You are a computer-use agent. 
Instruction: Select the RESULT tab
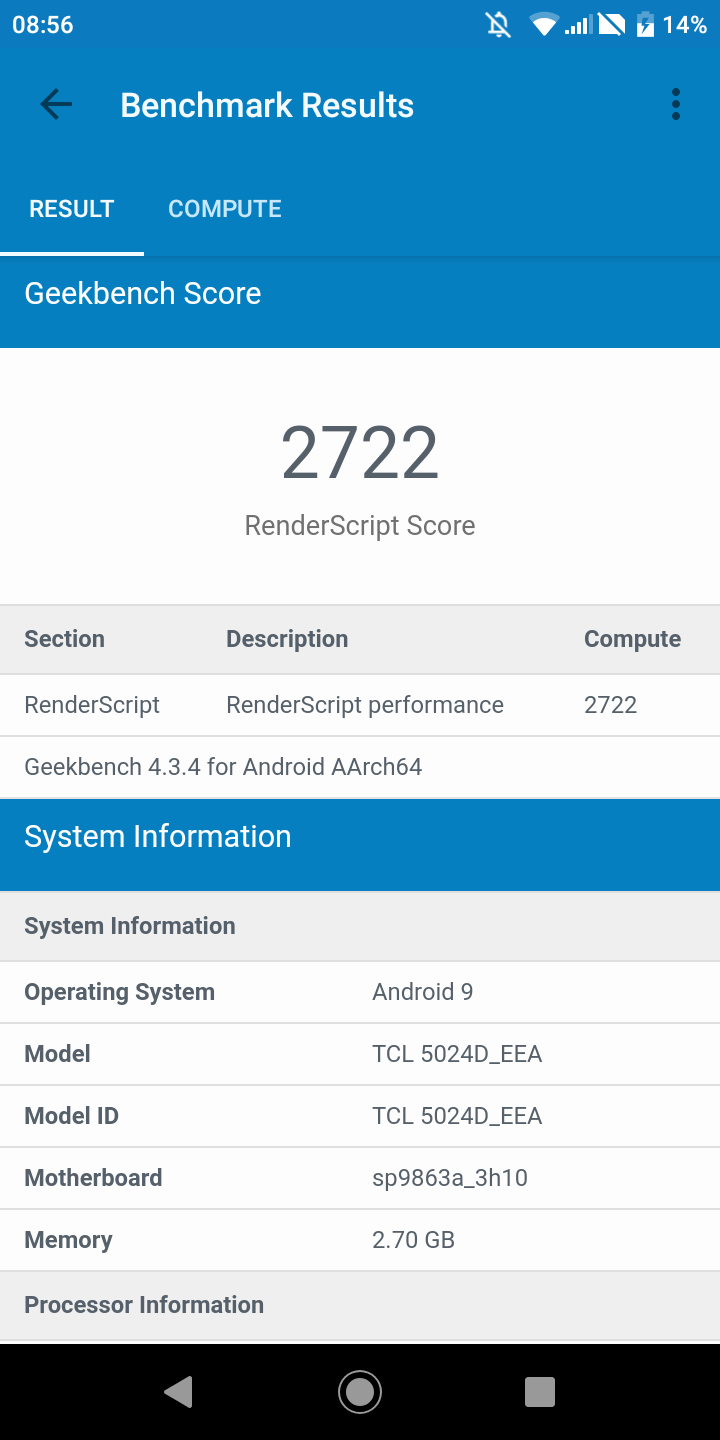[72, 209]
